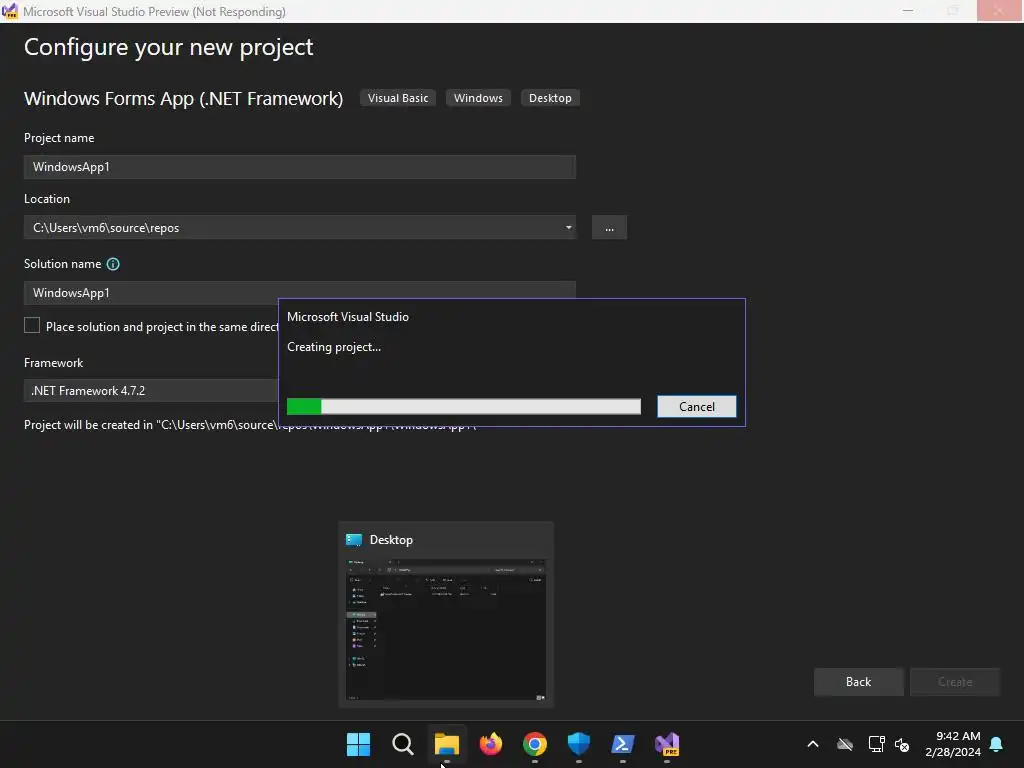
Task: Show hidden system tray icons
Action: (812, 744)
